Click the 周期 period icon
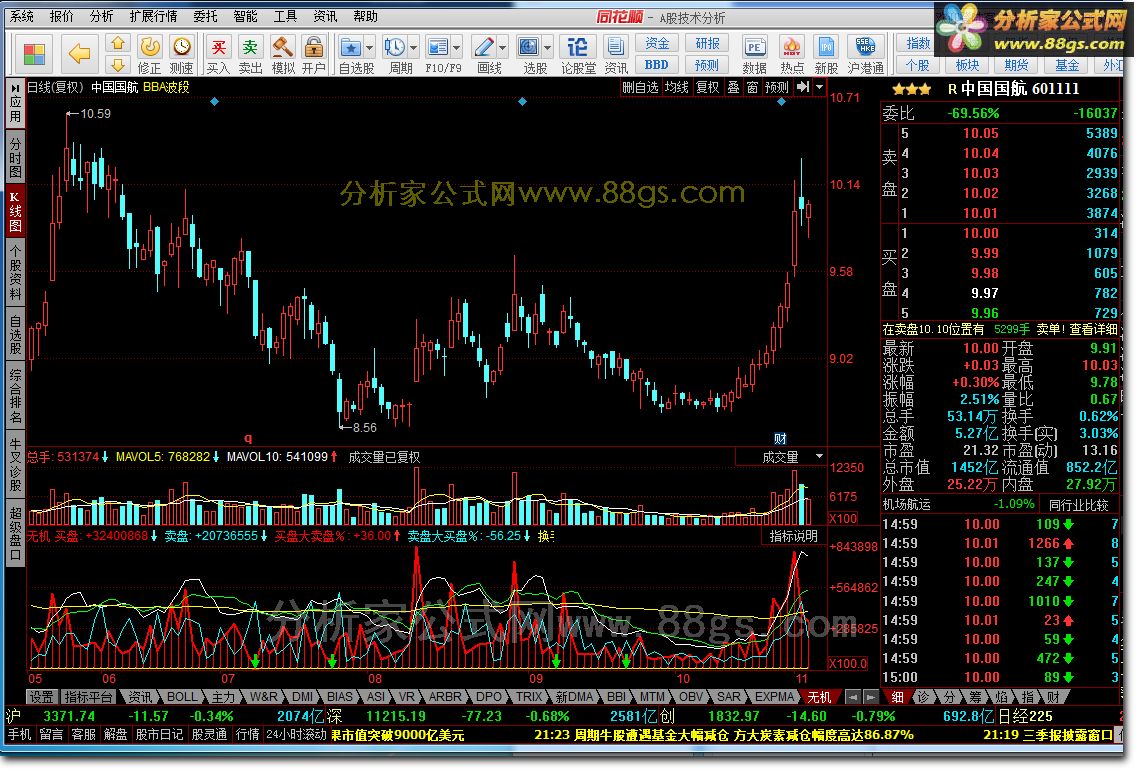The width and height of the screenshot is (1136, 769). pyautogui.click(x=394, y=48)
